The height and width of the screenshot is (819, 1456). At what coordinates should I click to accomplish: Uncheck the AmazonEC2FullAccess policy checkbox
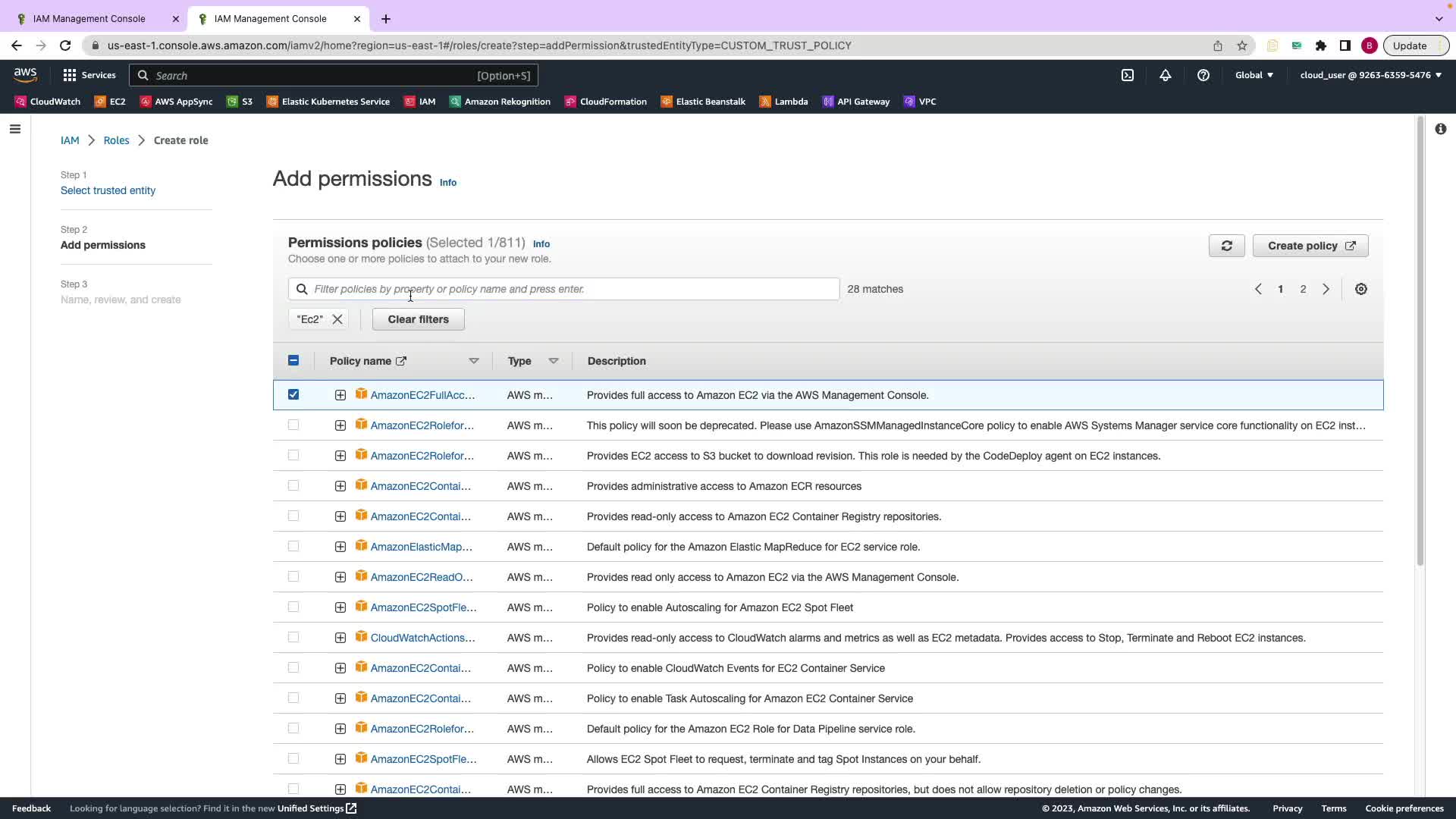pos(293,394)
